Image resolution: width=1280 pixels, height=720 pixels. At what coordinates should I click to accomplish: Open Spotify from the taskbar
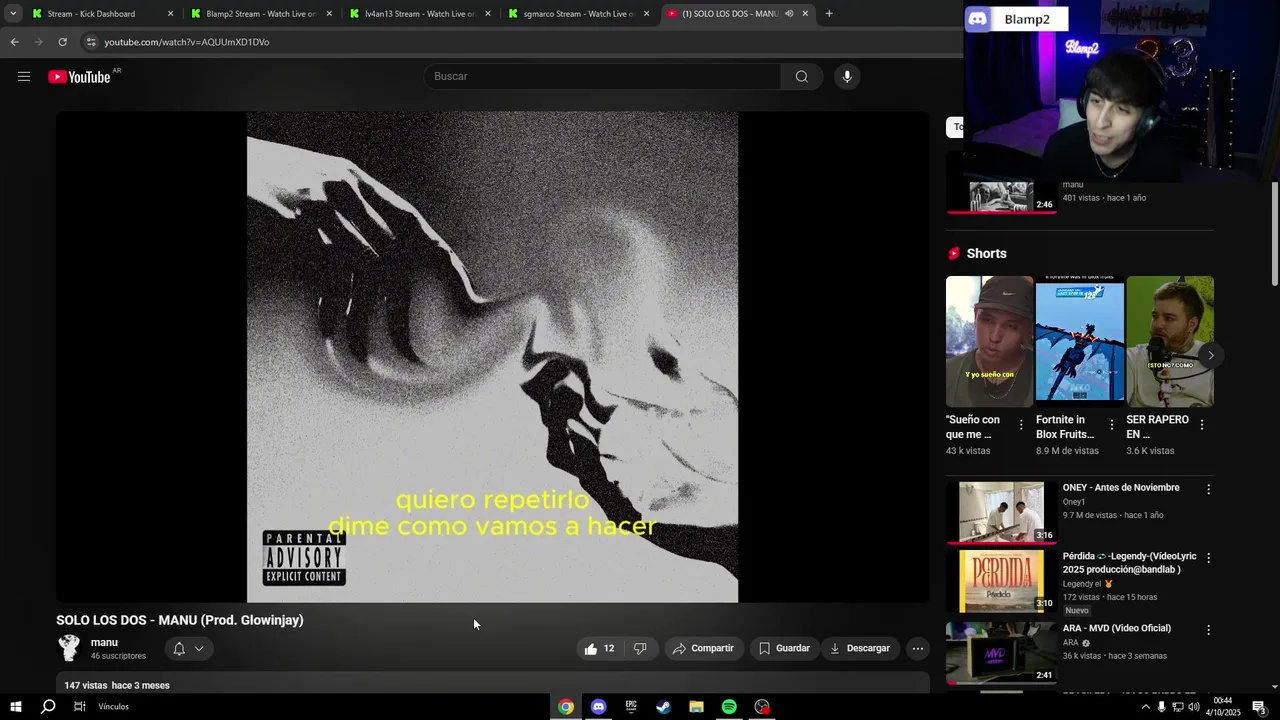tap(729, 707)
